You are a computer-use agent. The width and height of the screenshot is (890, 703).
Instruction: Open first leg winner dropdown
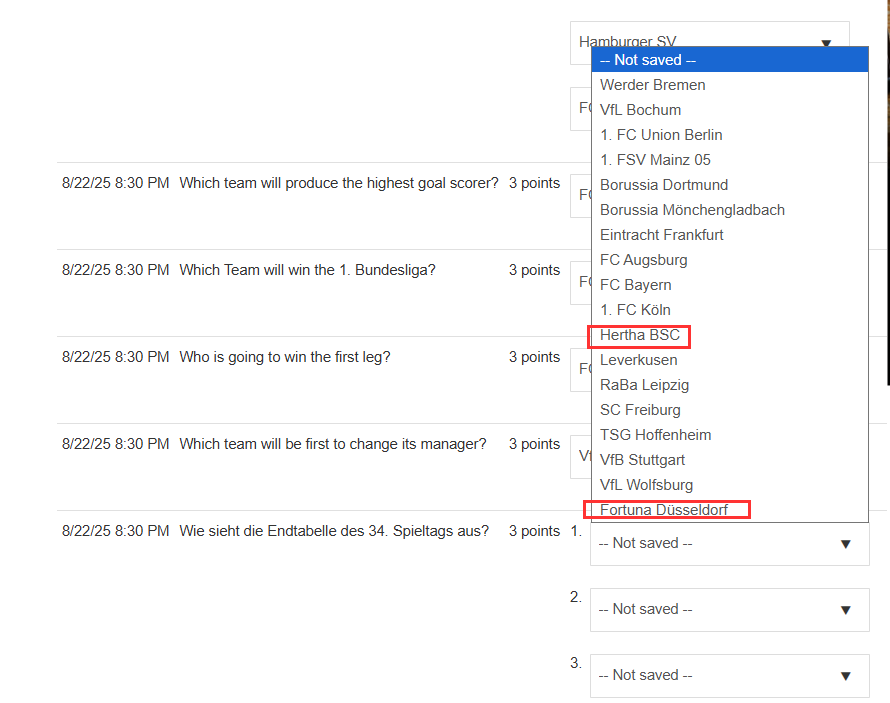(581, 369)
